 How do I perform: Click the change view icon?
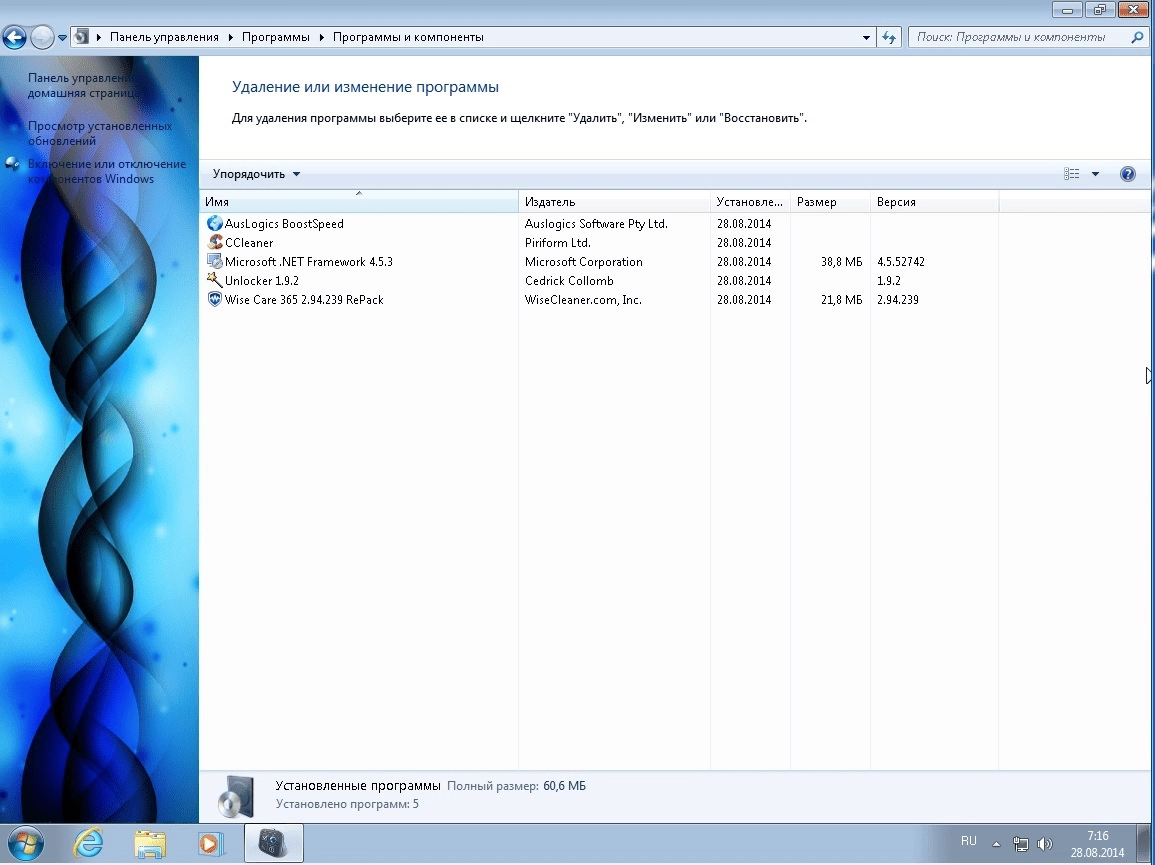point(1072,174)
